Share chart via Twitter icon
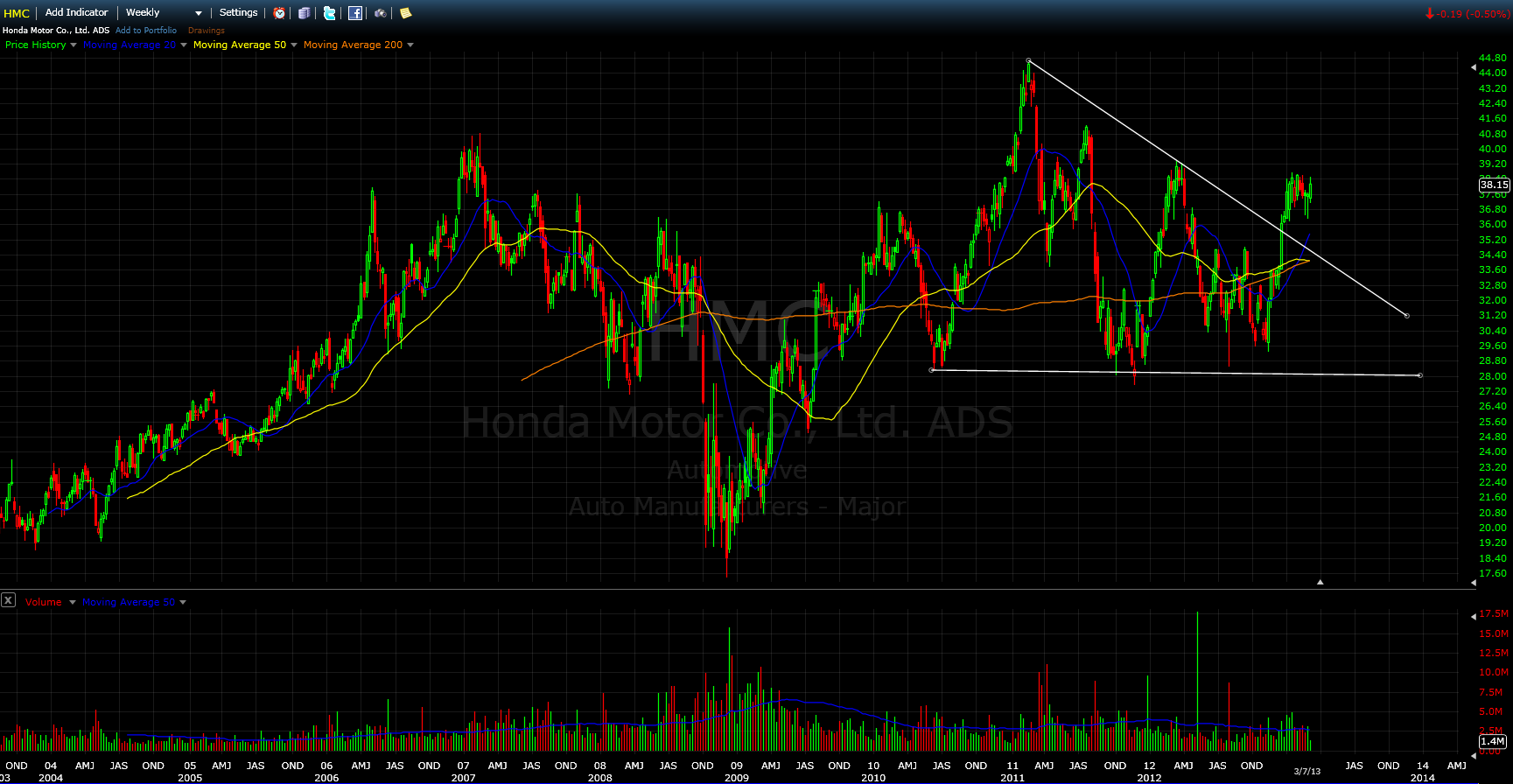Screen dimensions: 1513x784 coord(329,13)
